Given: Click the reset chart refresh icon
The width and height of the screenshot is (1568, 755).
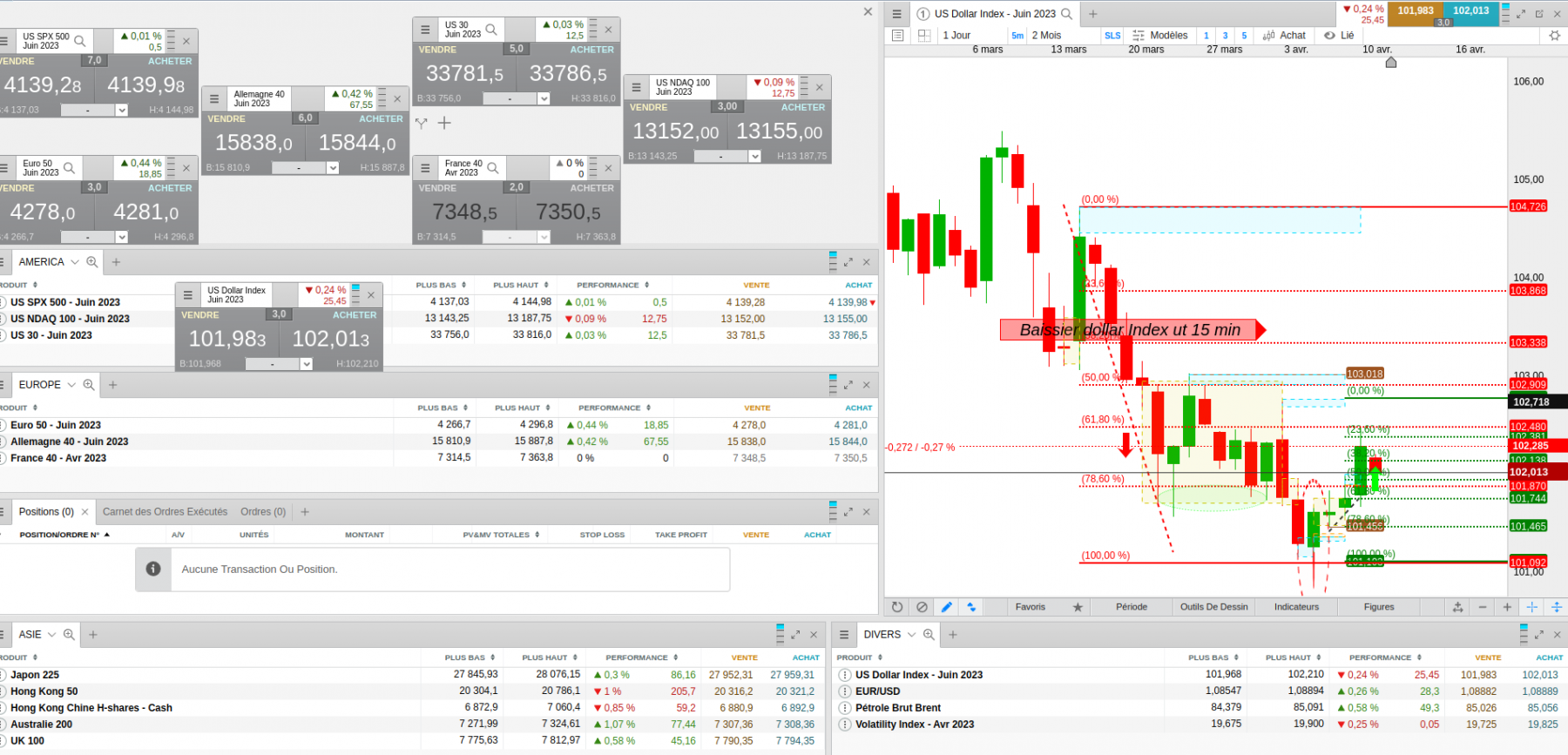Looking at the screenshot, I should (897, 607).
